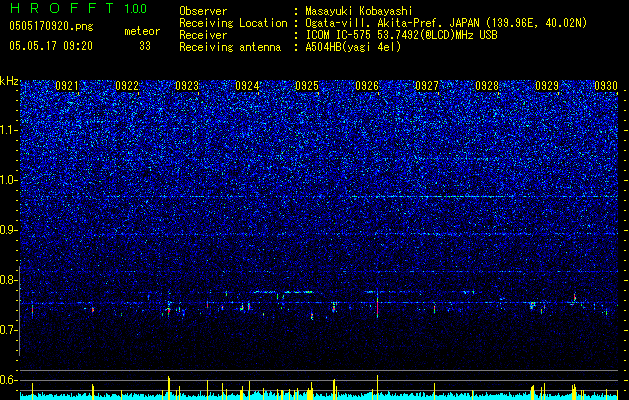Screen dimensions: 629x400
Task: Click the 0930 time marker
Action: [x=606, y=86]
